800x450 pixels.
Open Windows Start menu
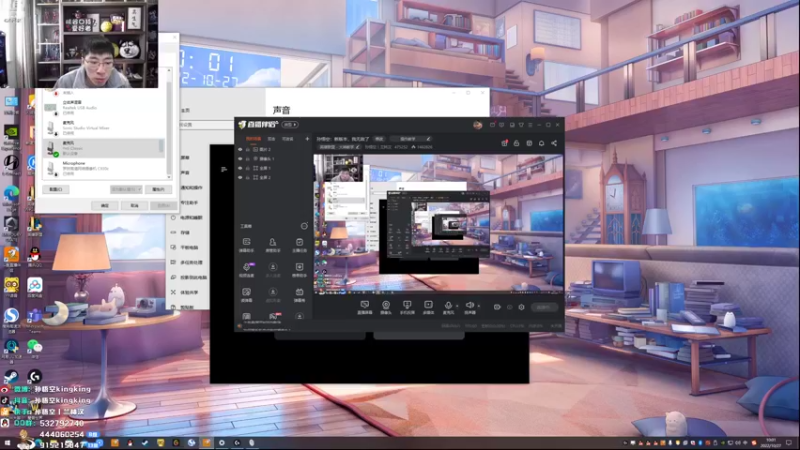click(x=7, y=443)
